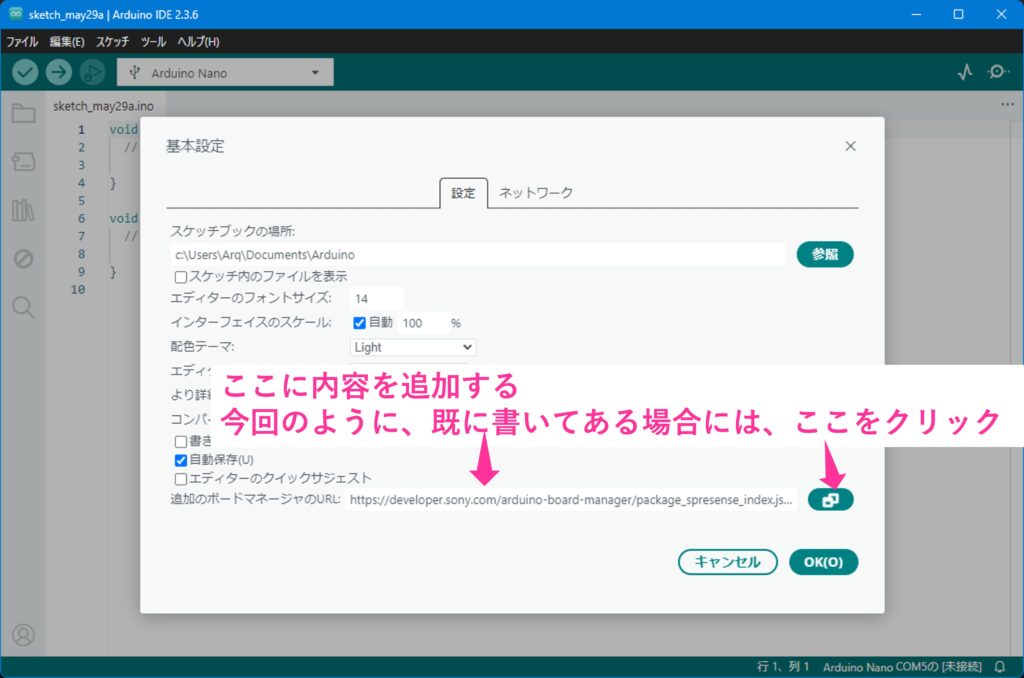Select the sketch_may29a.ino editor tab
The image size is (1024, 678).
(103, 106)
